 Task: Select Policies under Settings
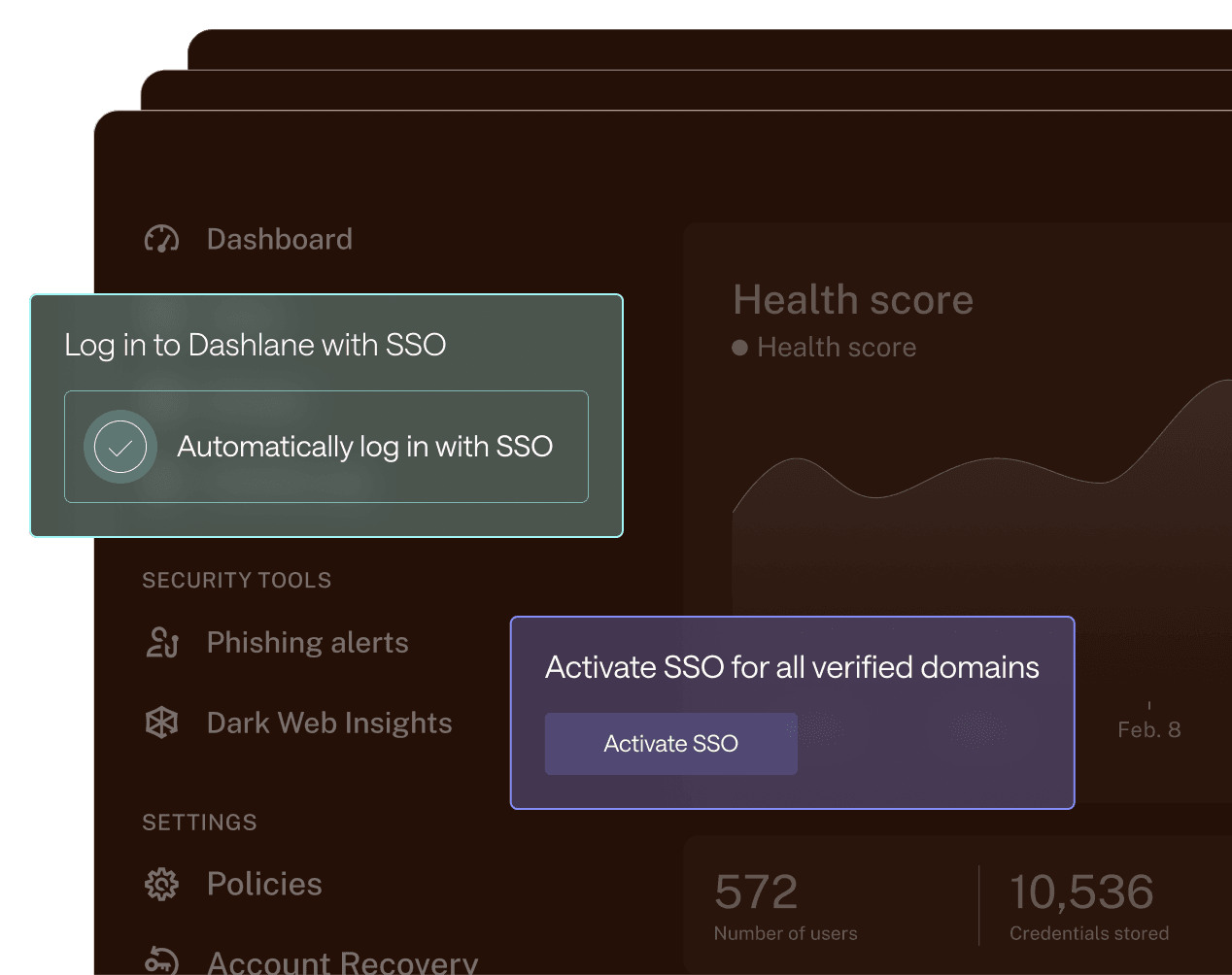[264, 884]
